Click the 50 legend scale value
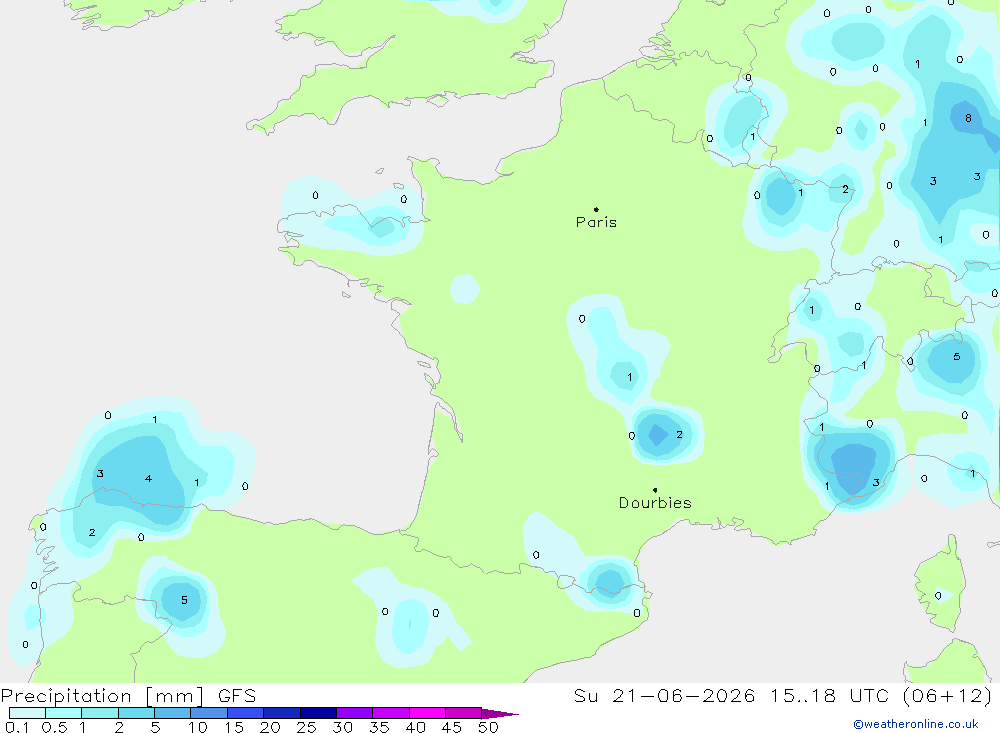The height and width of the screenshot is (733, 1000). [x=488, y=727]
